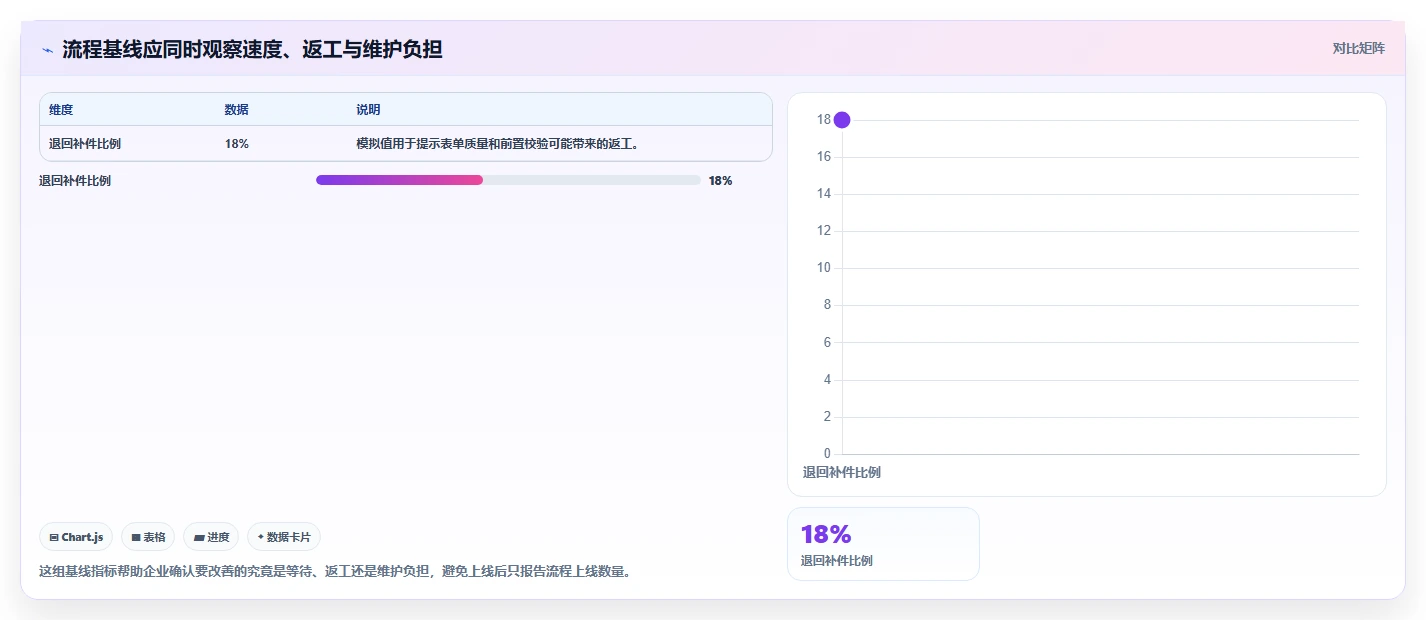Click the 数据卡片 chip
The width and height of the screenshot is (1426, 620).
284,537
